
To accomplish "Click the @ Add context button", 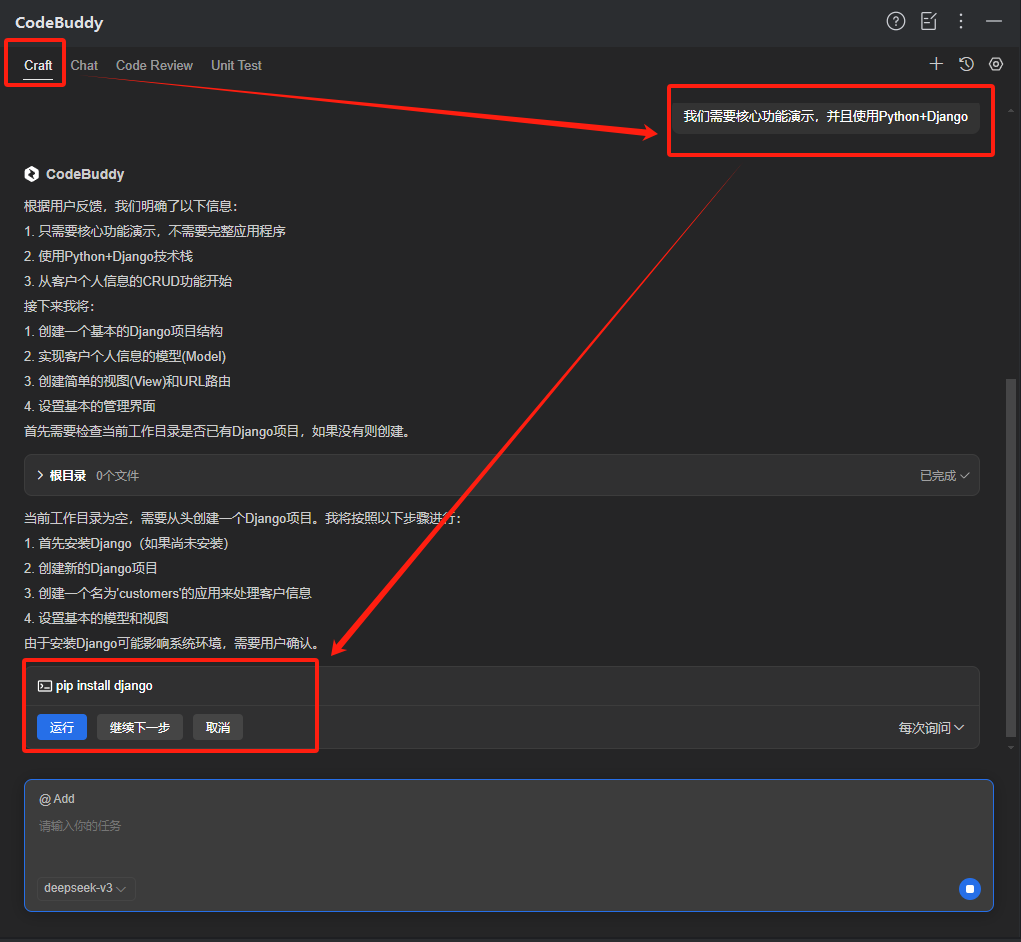I will (x=57, y=799).
